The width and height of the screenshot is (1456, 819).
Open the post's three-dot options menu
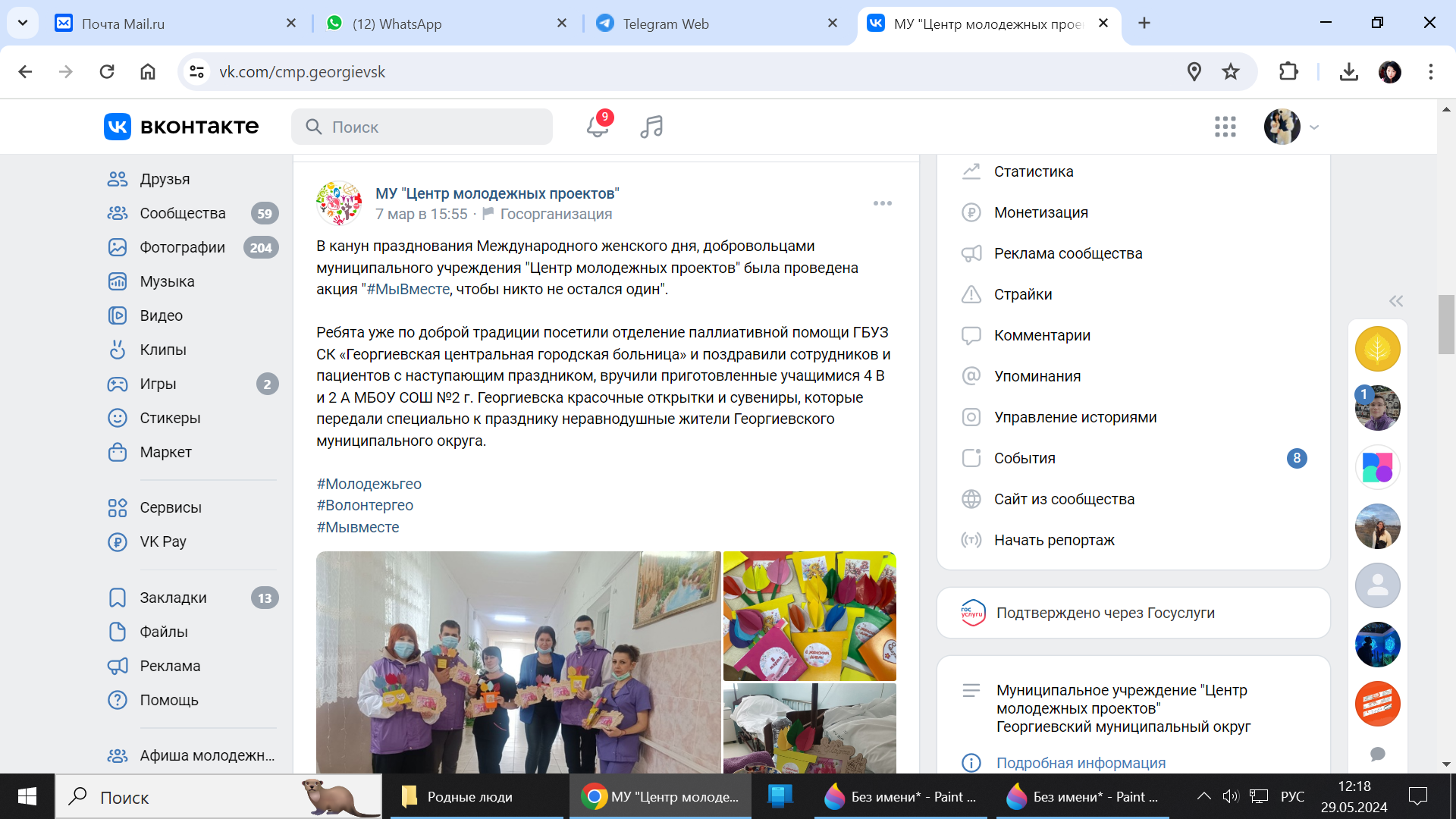(882, 203)
